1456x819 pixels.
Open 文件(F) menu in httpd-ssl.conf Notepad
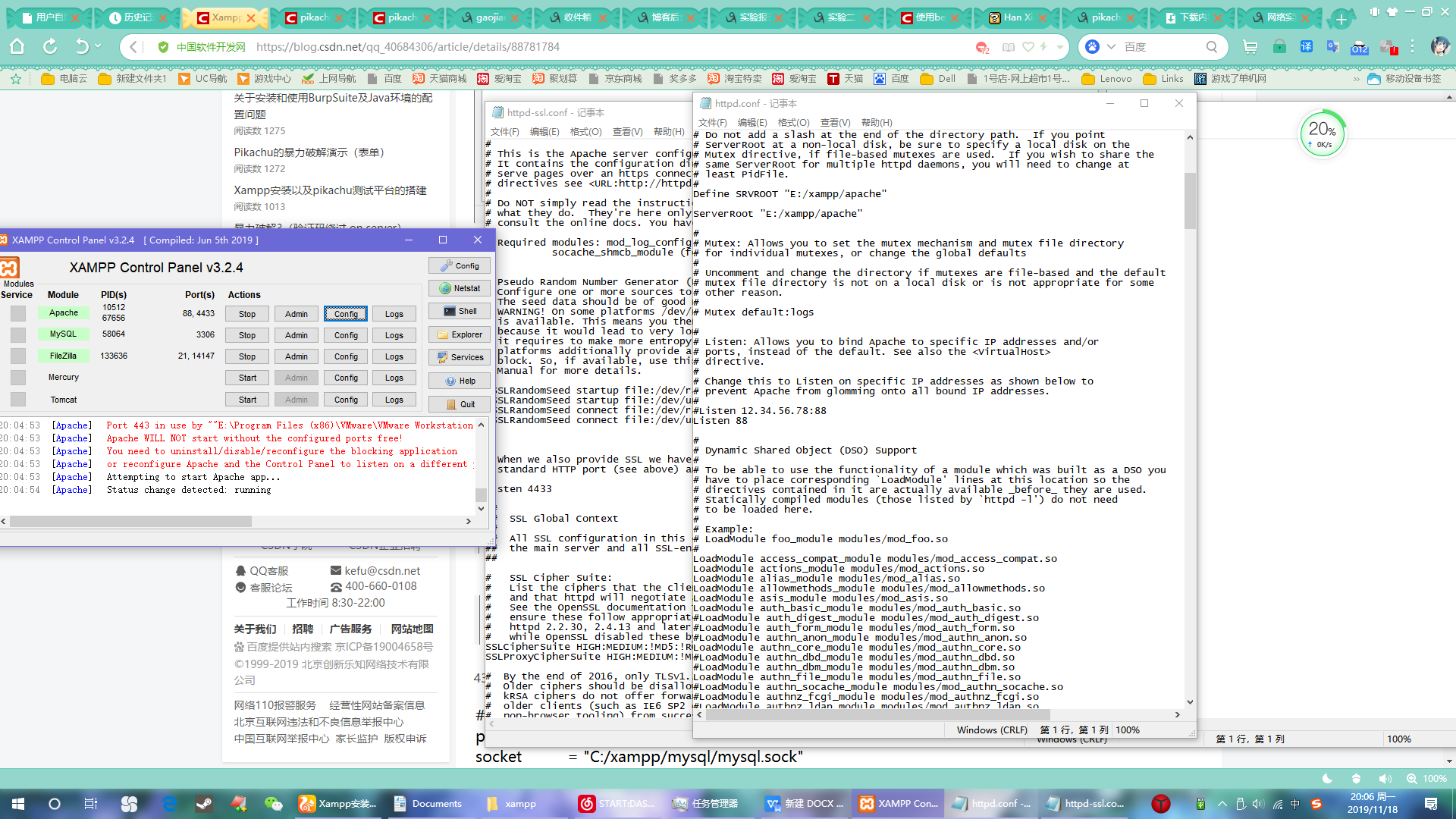tap(504, 132)
